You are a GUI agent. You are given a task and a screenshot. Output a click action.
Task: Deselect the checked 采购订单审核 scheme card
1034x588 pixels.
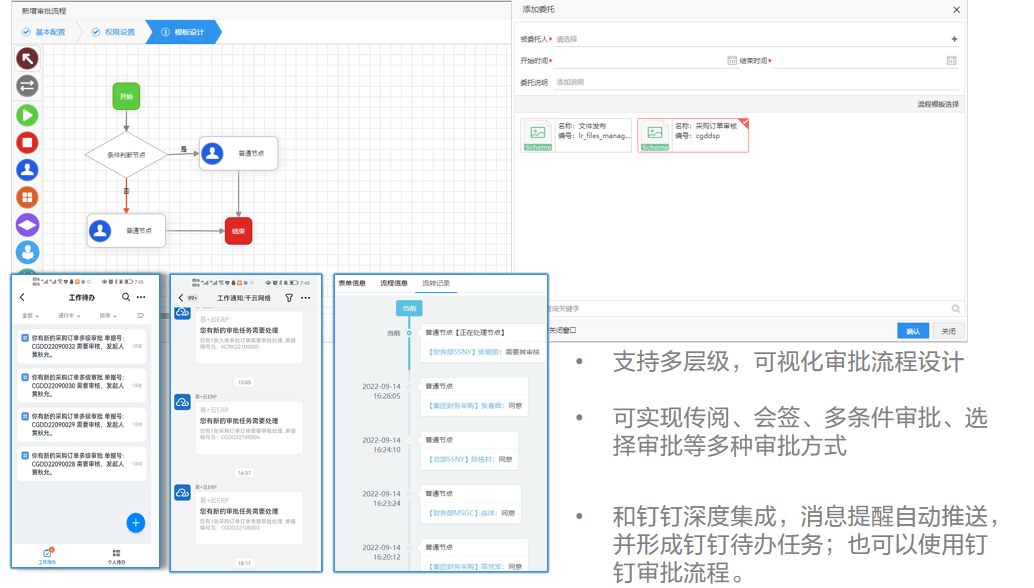click(693, 135)
